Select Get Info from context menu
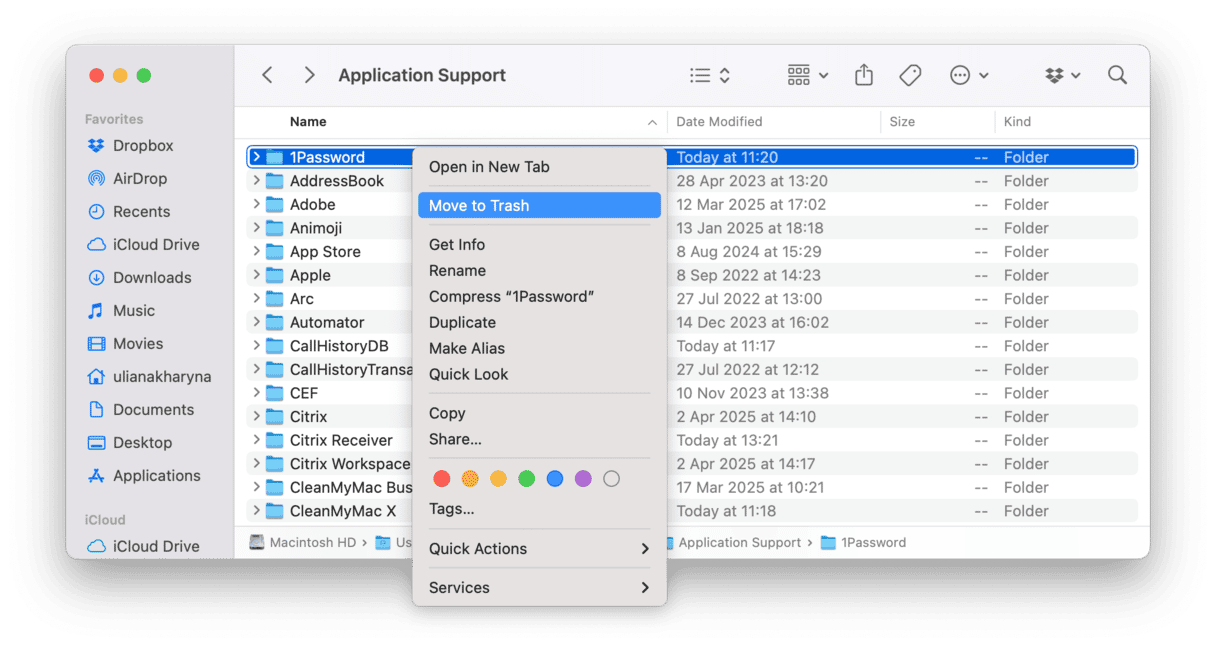This screenshot has width=1216, height=646. click(x=457, y=245)
